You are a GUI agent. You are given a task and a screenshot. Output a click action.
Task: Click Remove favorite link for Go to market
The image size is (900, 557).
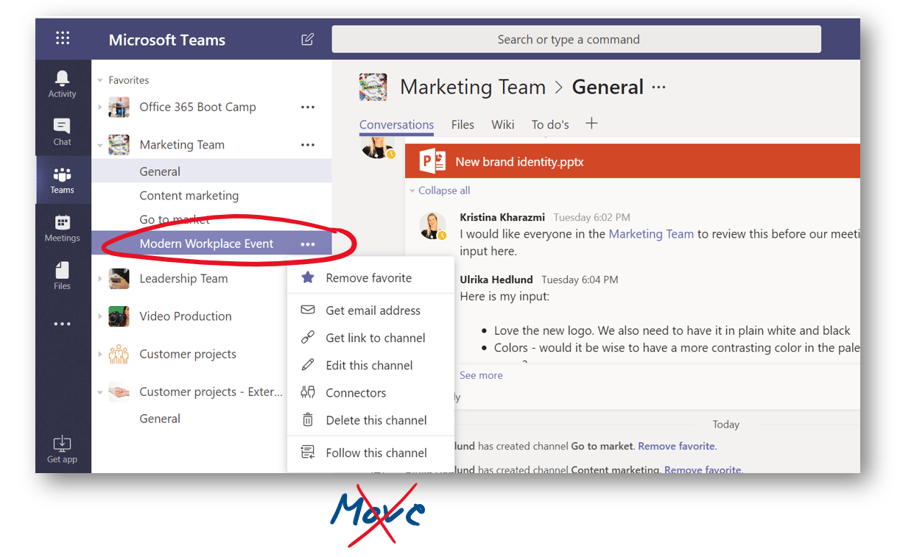pos(677,446)
